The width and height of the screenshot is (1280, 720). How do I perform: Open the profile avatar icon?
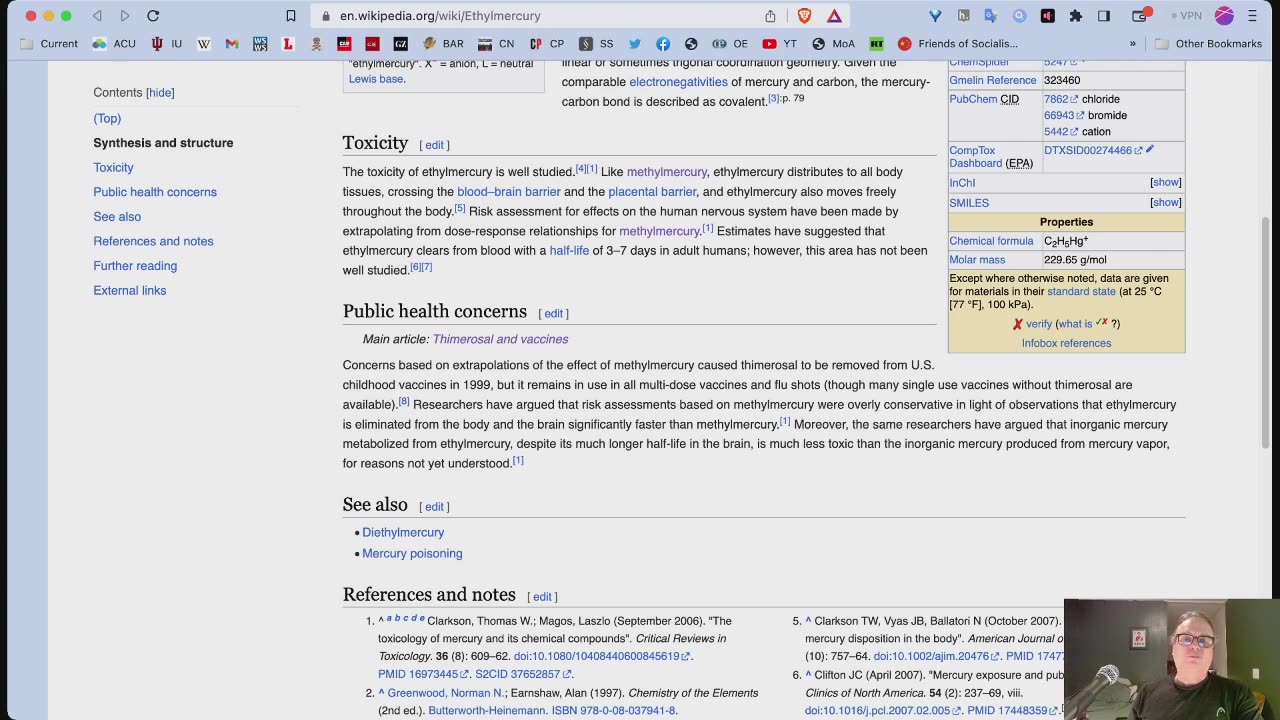click(x=1224, y=16)
